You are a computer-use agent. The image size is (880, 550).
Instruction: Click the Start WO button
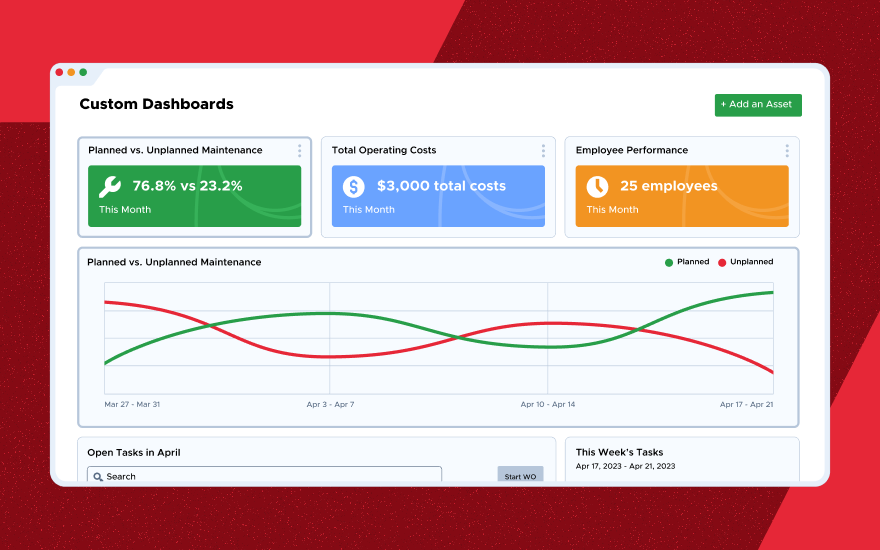pyautogui.click(x=520, y=476)
